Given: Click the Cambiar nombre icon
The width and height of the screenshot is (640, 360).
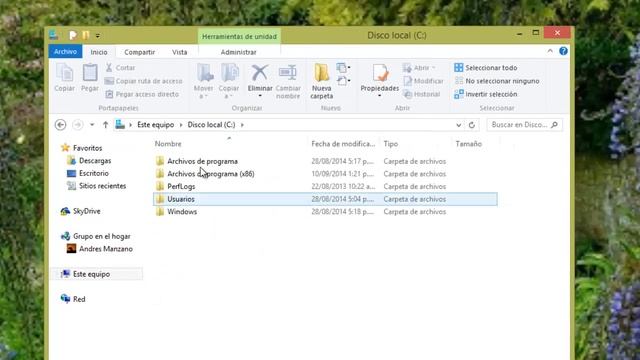Looking at the screenshot, I should [x=288, y=73].
